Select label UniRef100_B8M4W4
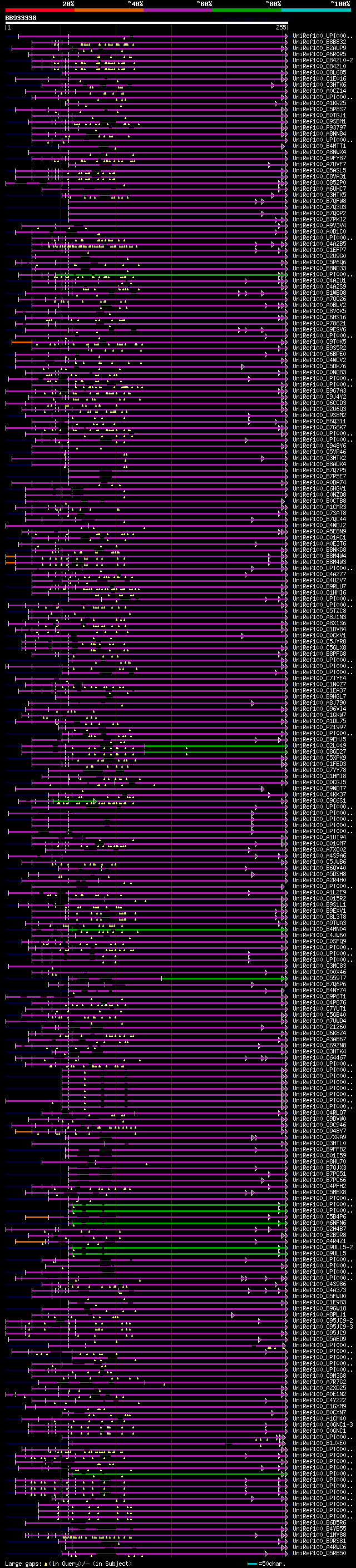The height and width of the screenshot is (1568, 356). coord(319,556)
